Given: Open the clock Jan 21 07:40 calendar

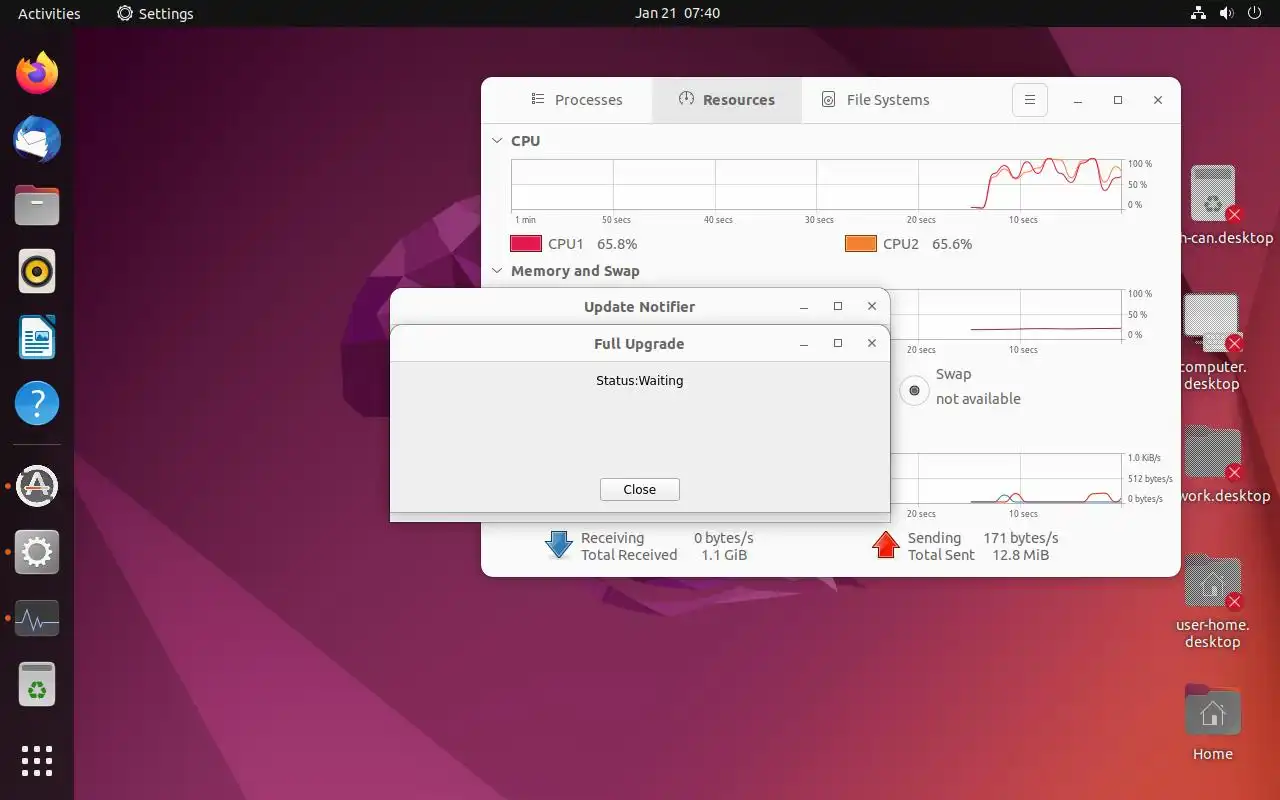Looking at the screenshot, I should 677,13.
